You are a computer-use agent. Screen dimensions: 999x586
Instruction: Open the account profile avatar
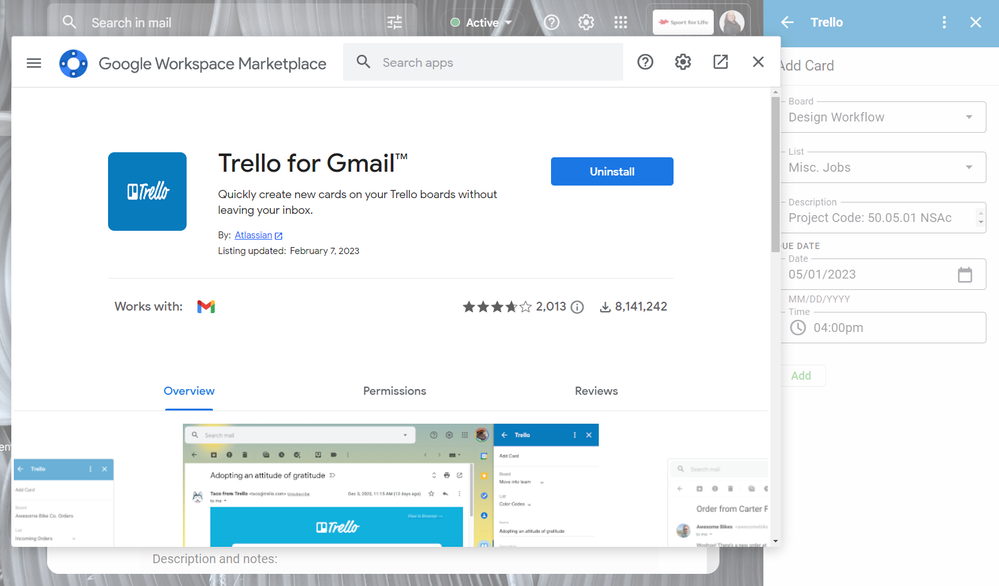[732, 22]
